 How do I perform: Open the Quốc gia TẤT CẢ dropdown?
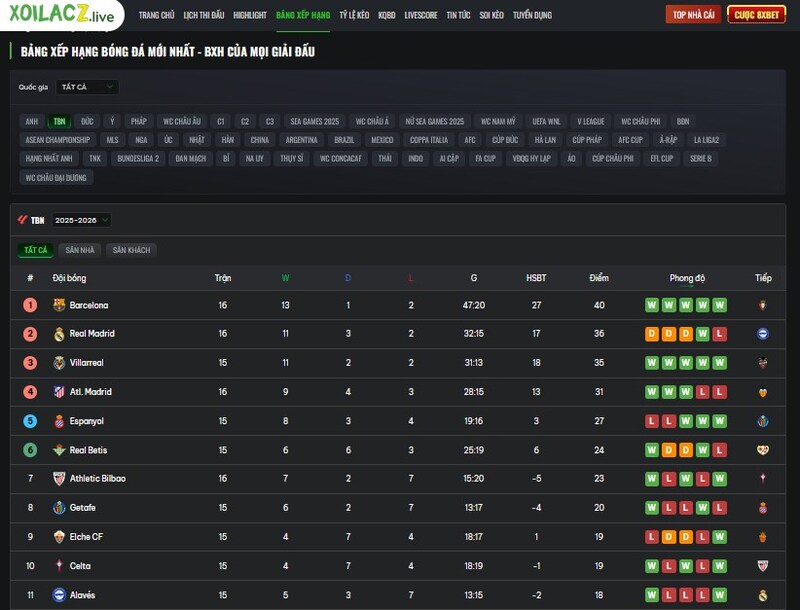point(87,87)
